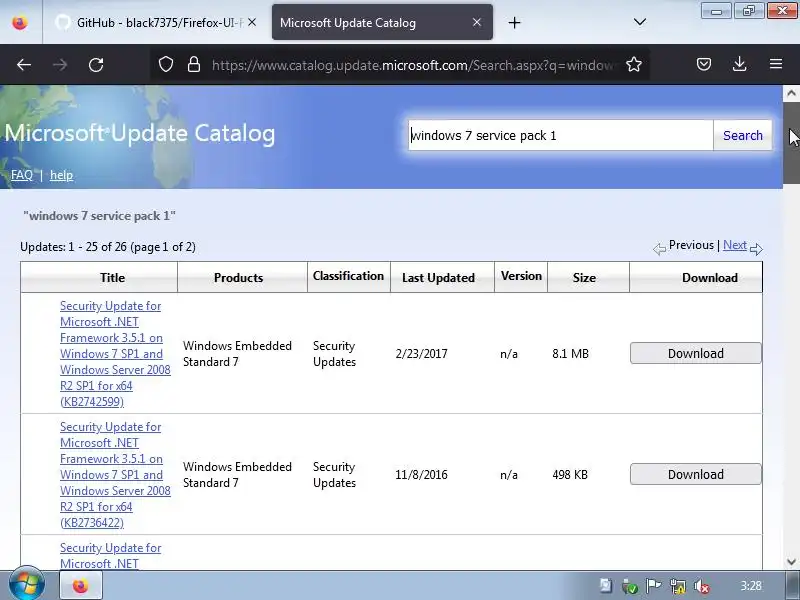The height and width of the screenshot is (600, 800).
Task: Sort by the Size column header
Action: [x=584, y=278]
